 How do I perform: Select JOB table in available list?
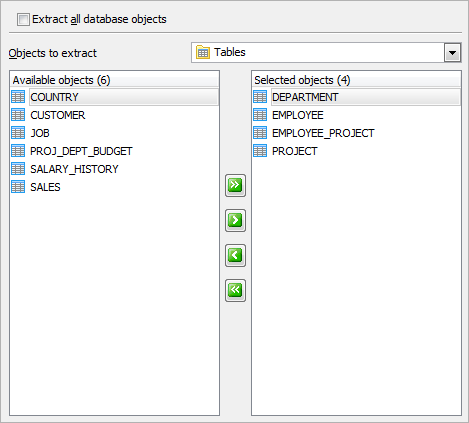point(40,133)
